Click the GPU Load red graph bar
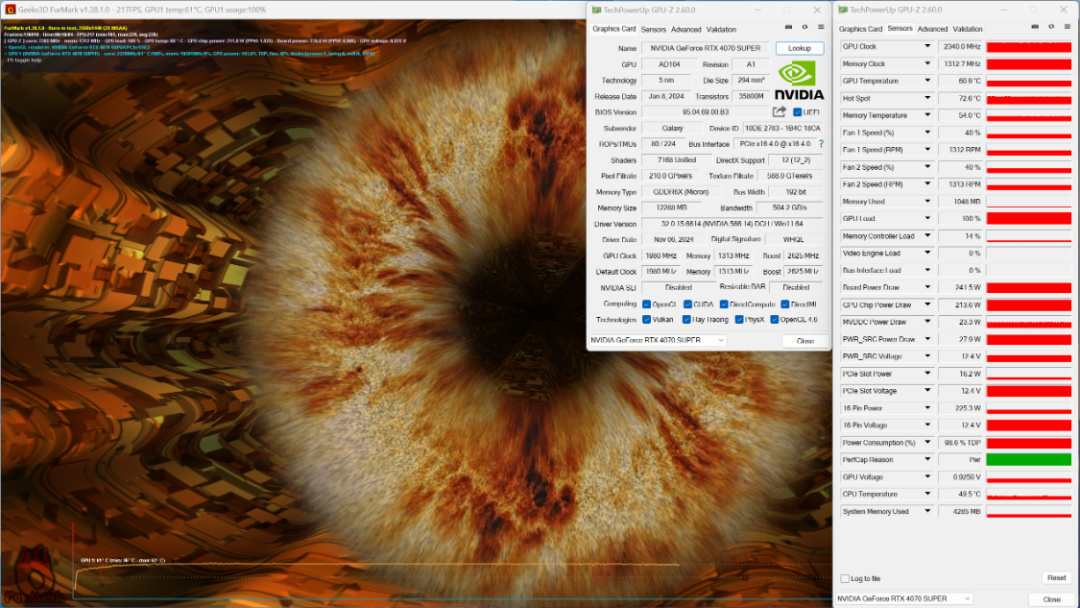 [1028, 218]
